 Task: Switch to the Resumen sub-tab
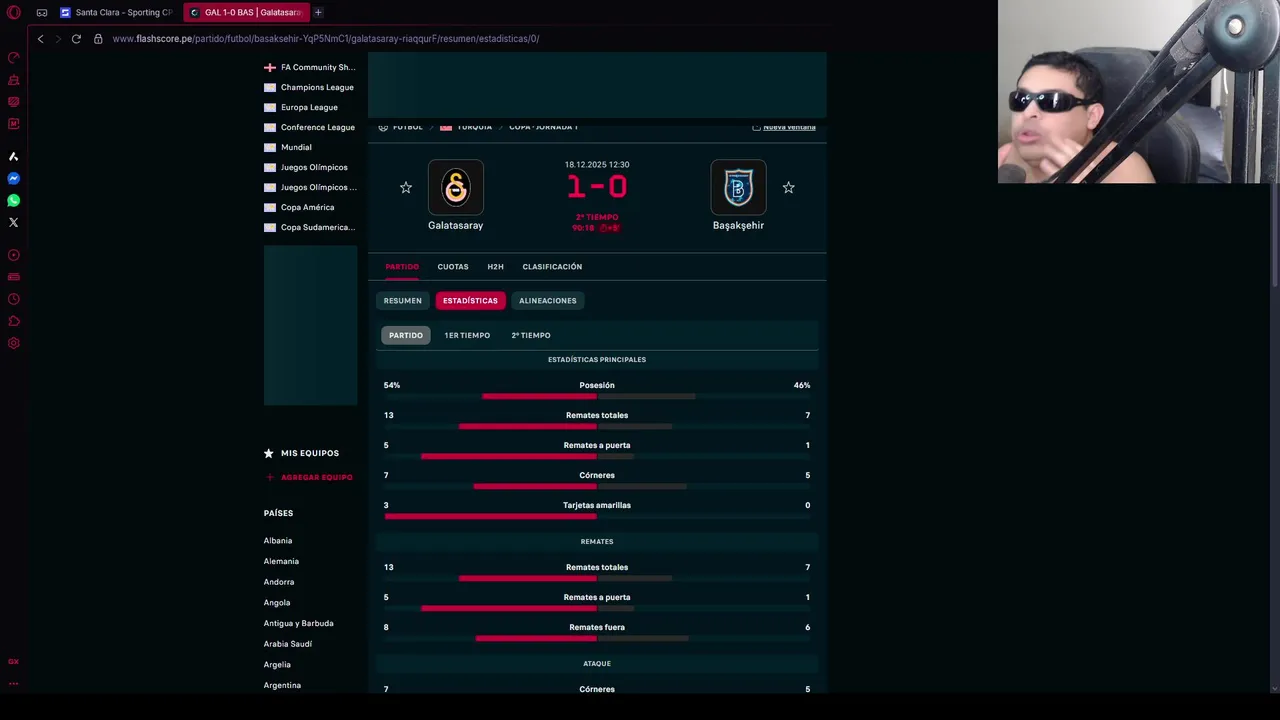403,300
